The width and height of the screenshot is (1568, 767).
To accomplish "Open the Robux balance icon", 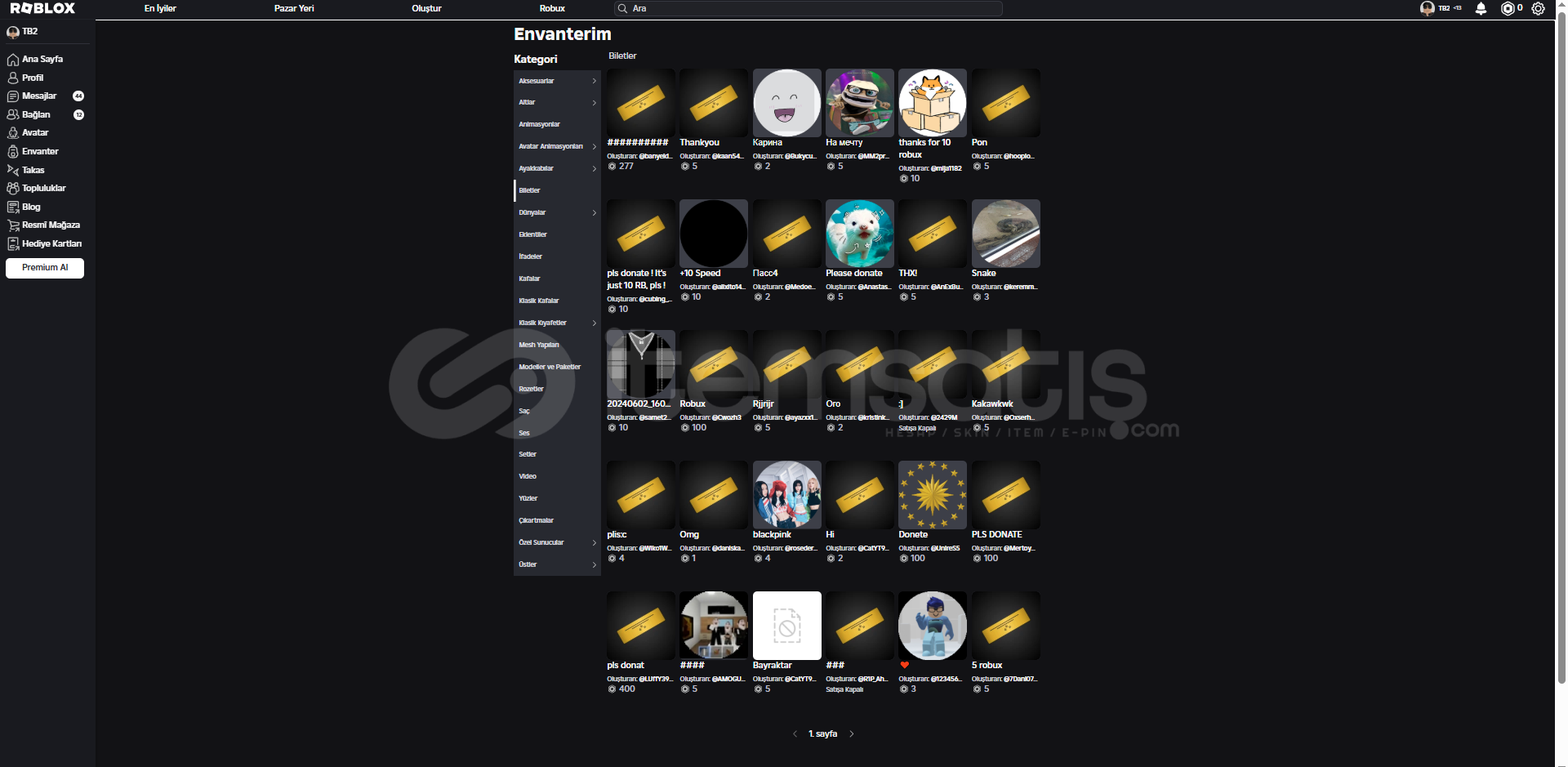I will click(1508, 8).
